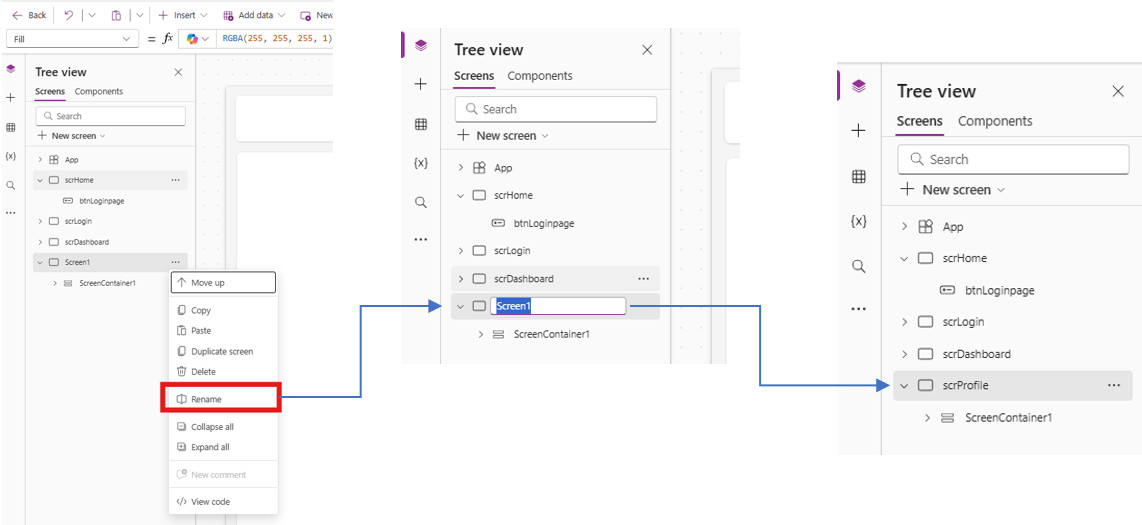Select the Screens tab in the scrProfile Tree view
The image size is (1142, 525).
[919, 121]
